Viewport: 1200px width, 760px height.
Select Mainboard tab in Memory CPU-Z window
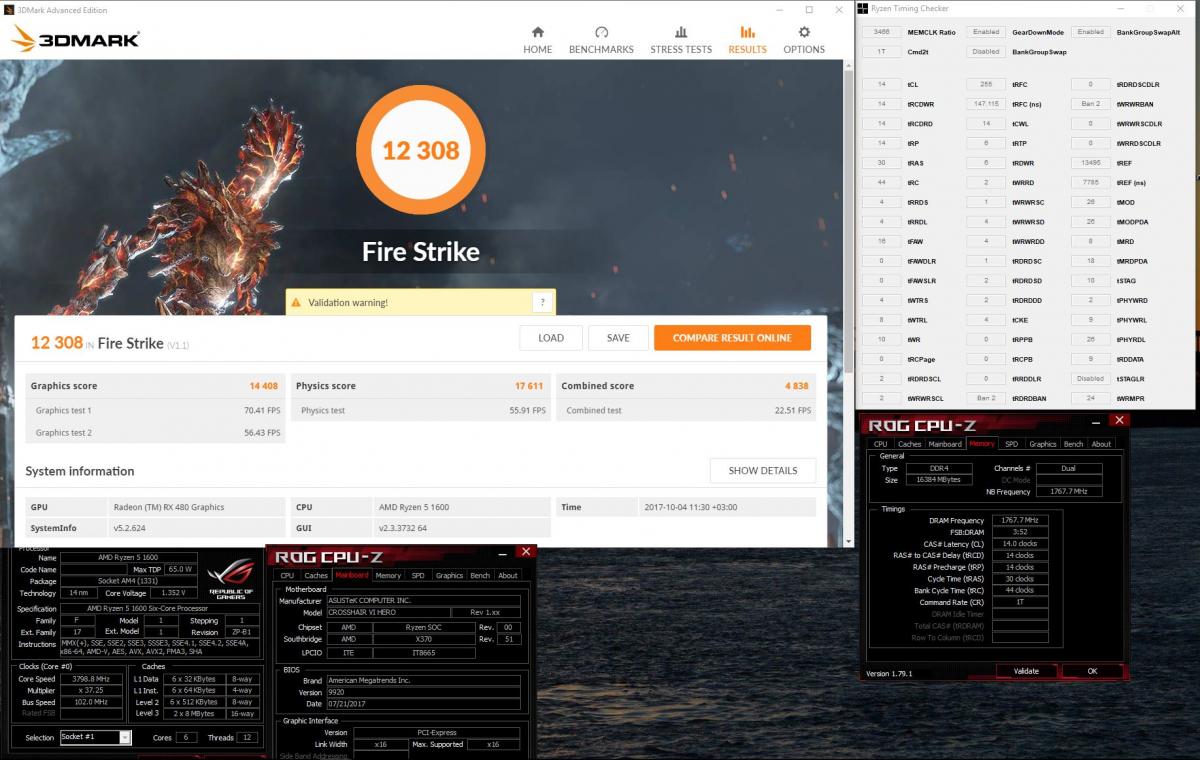pyautogui.click(x=945, y=444)
